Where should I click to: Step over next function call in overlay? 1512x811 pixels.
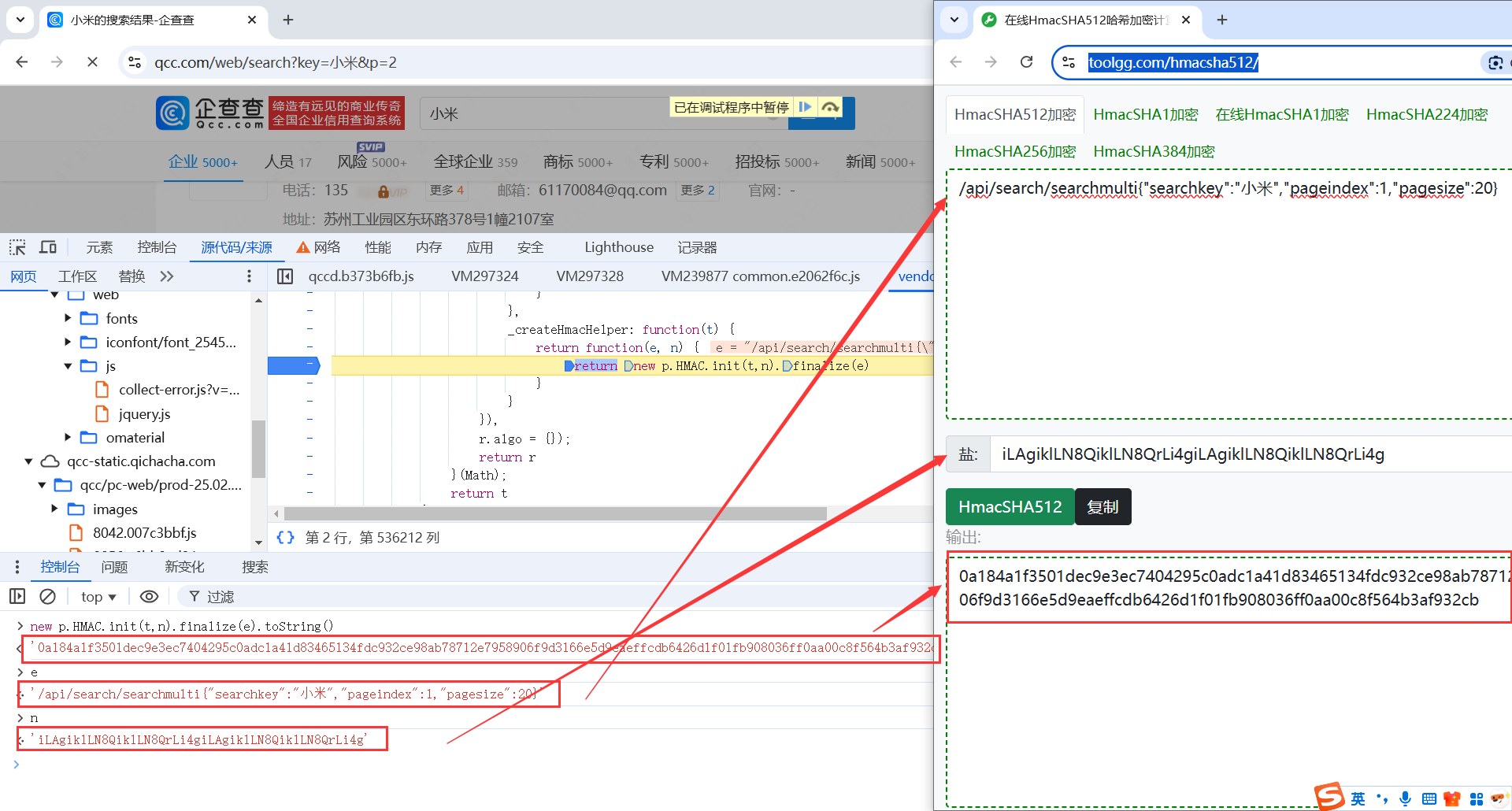830,107
